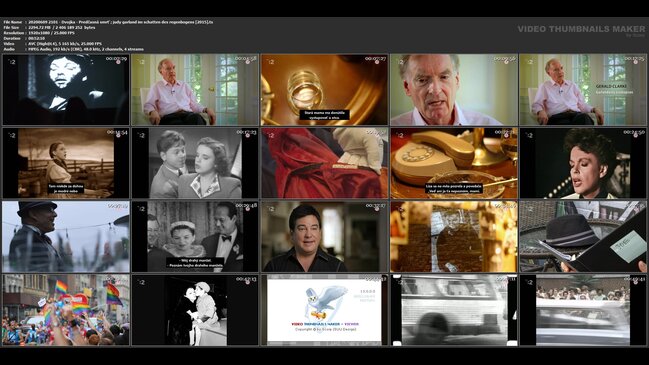This screenshot has width=649, height=365.
Task: Select the gold rotary telephone thumbnail
Action: pos(454,163)
